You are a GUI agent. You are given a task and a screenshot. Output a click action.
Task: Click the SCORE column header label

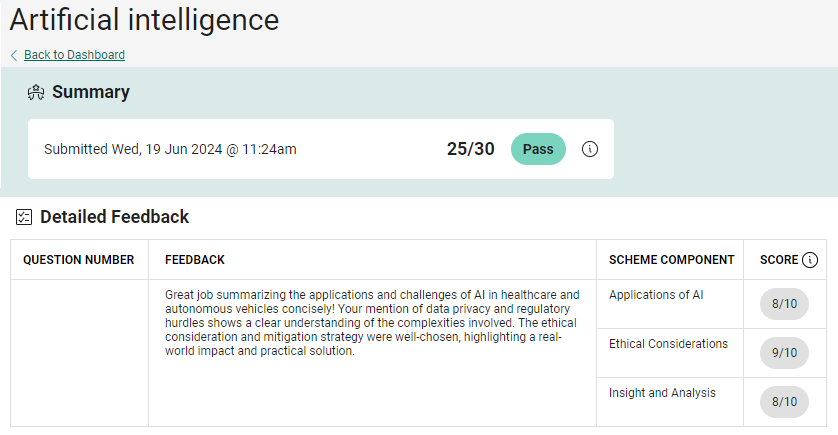[779, 260]
